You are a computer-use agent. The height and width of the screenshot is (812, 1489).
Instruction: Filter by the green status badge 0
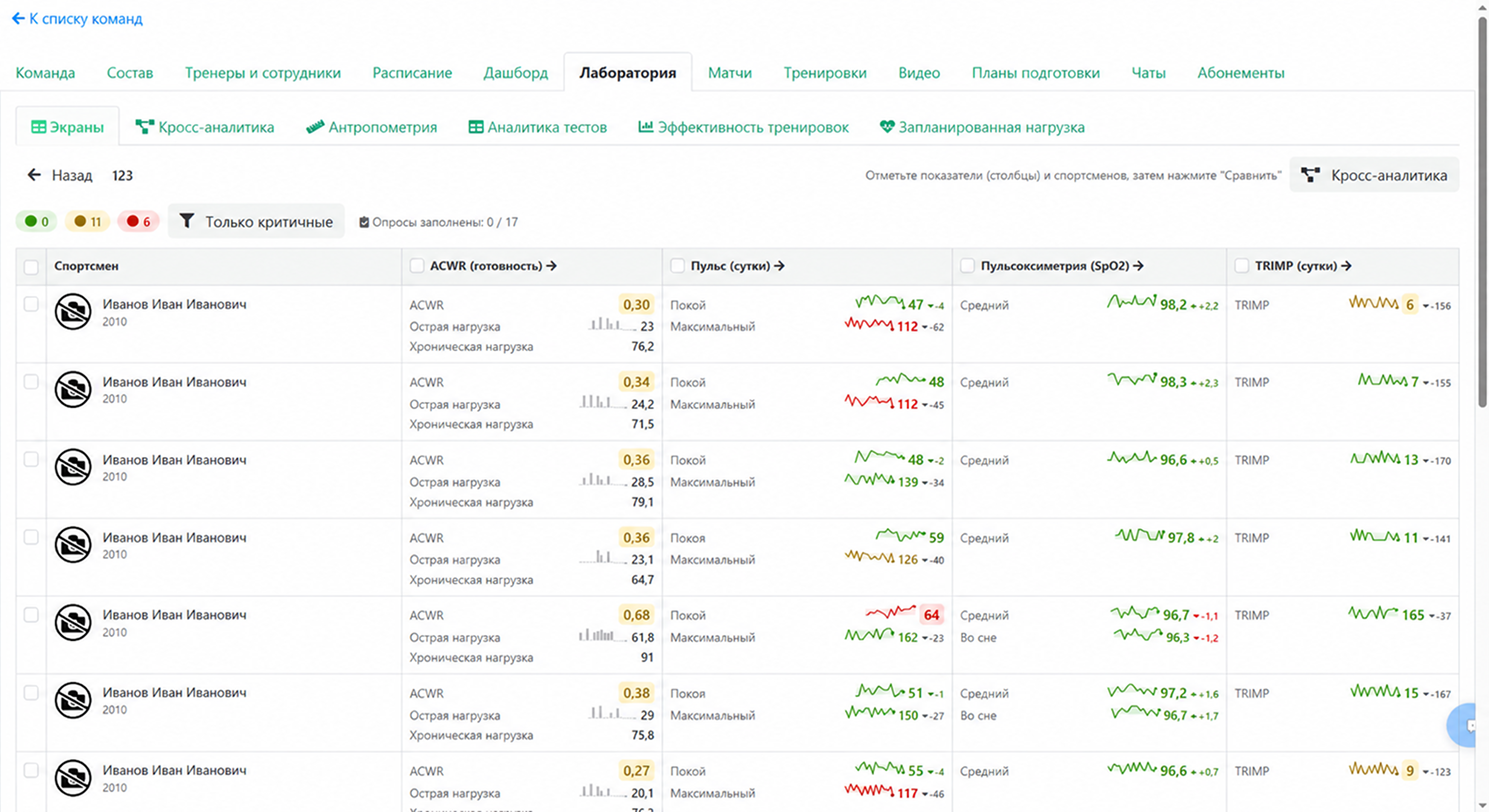pyautogui.click(x=37, y=222)
